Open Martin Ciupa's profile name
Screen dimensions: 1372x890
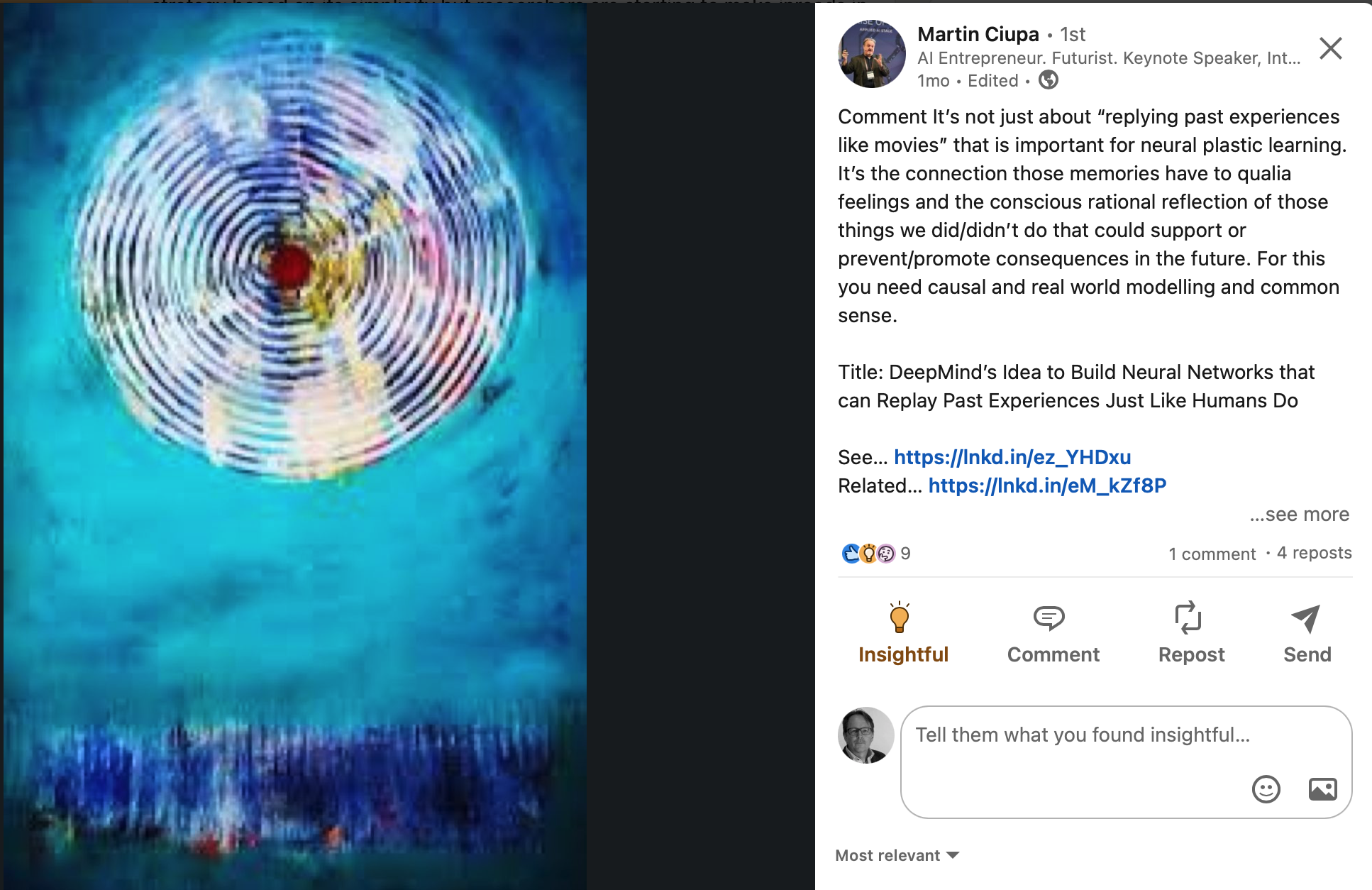978,34
